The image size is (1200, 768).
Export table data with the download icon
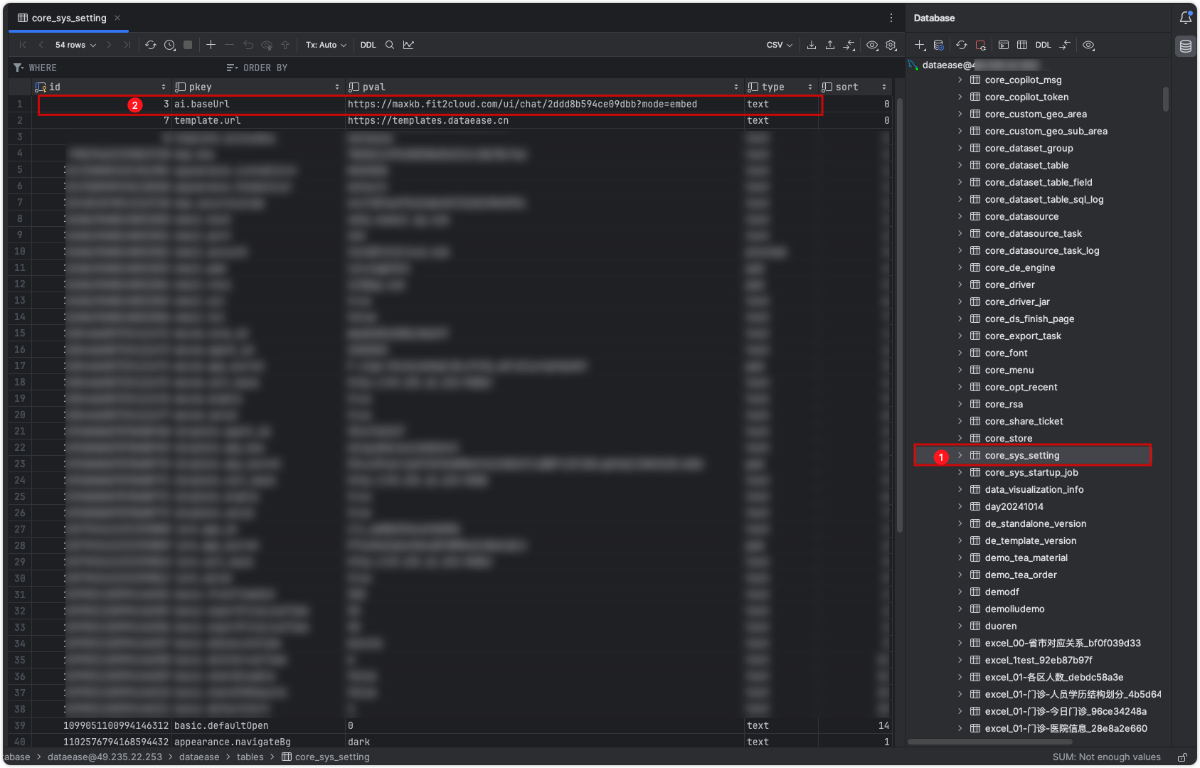click(812, 45)
